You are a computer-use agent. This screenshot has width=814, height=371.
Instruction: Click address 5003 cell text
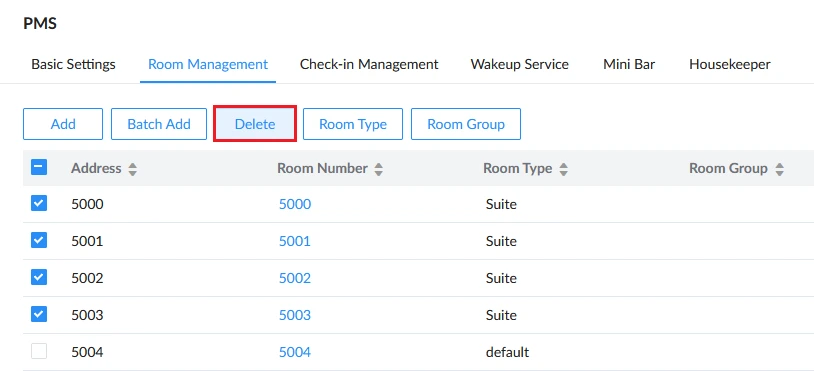(x=87, y=315)
